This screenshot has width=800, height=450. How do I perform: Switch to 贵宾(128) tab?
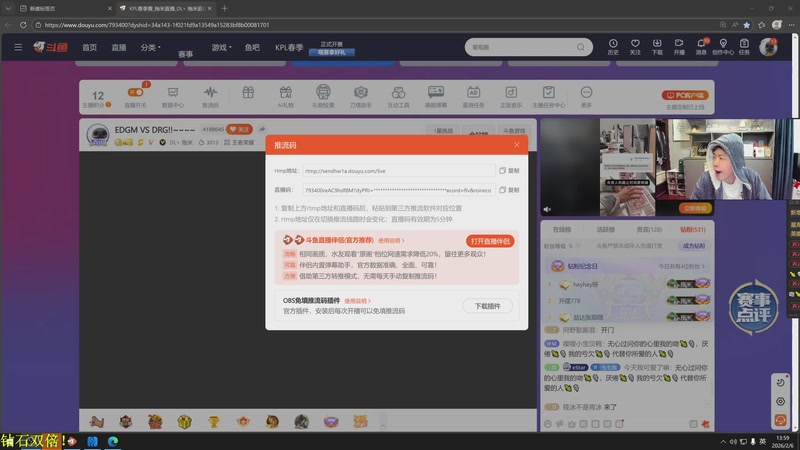click(649, 230)
